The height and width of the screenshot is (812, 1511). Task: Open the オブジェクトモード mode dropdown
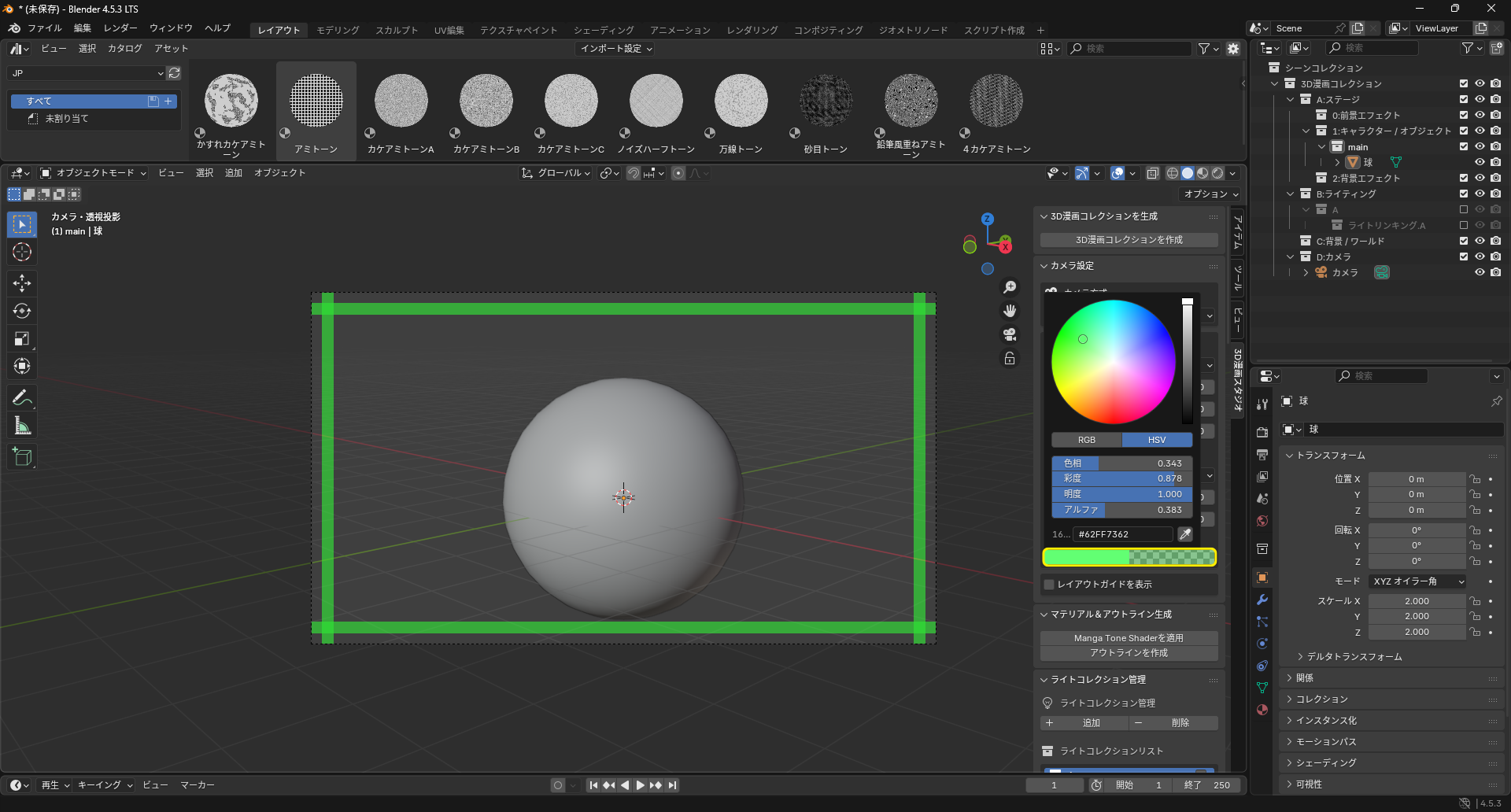93,173
